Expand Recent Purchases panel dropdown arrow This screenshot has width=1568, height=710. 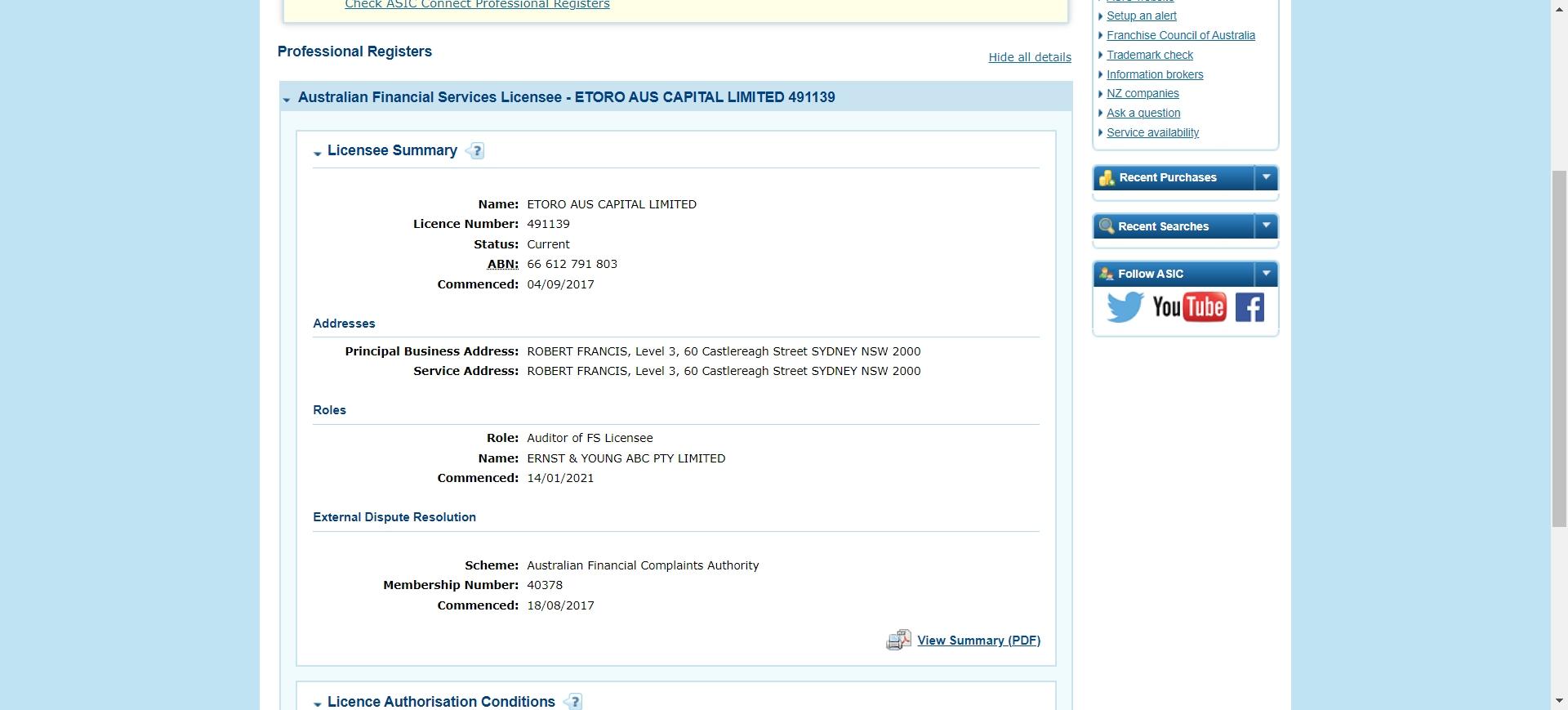[x=1266, y=177]
